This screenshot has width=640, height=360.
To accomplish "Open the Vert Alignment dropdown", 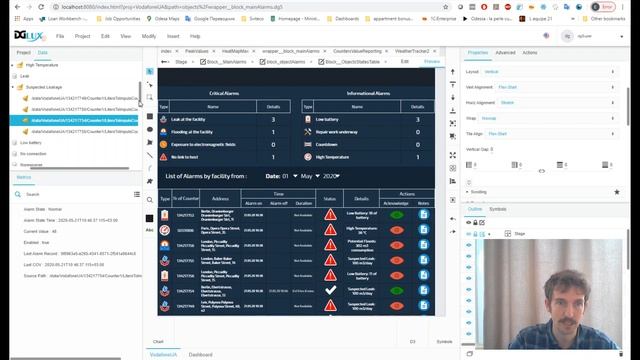I will [x=556, y=87].
